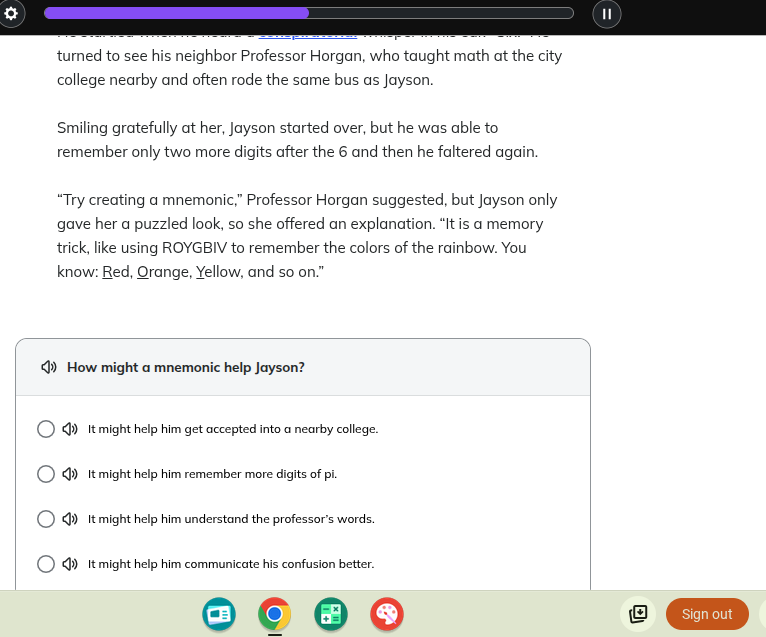Pick 'understand the professor's words' radio option
Viewport: 766px width, 637px height.
pos(46,519)
